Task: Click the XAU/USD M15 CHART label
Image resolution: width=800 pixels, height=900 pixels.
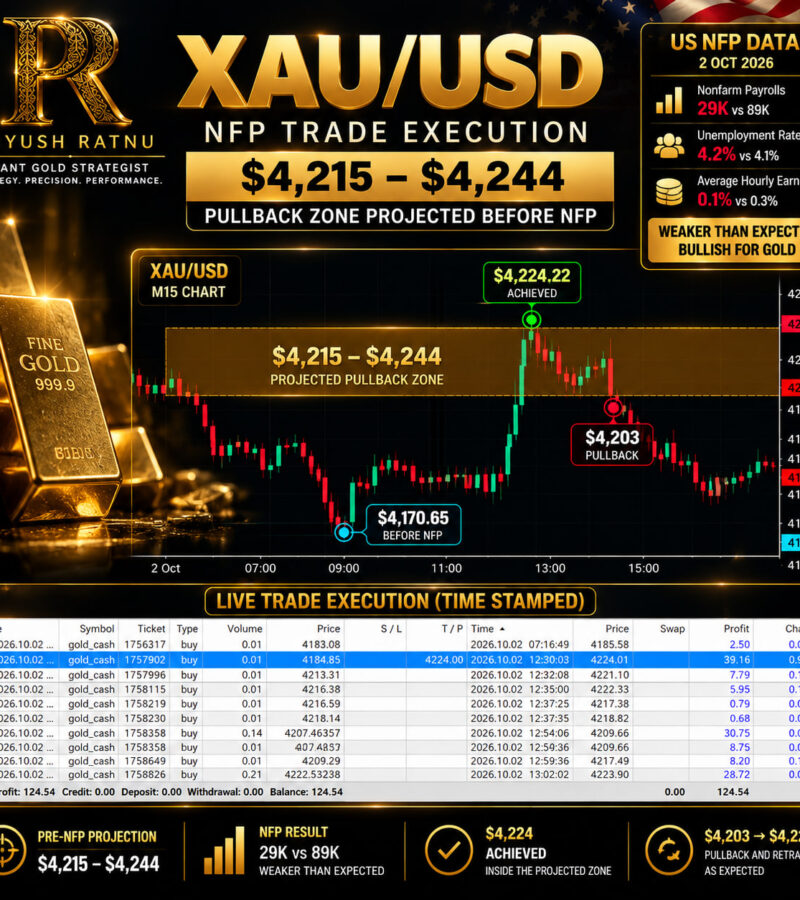Action: coord(189,280)
